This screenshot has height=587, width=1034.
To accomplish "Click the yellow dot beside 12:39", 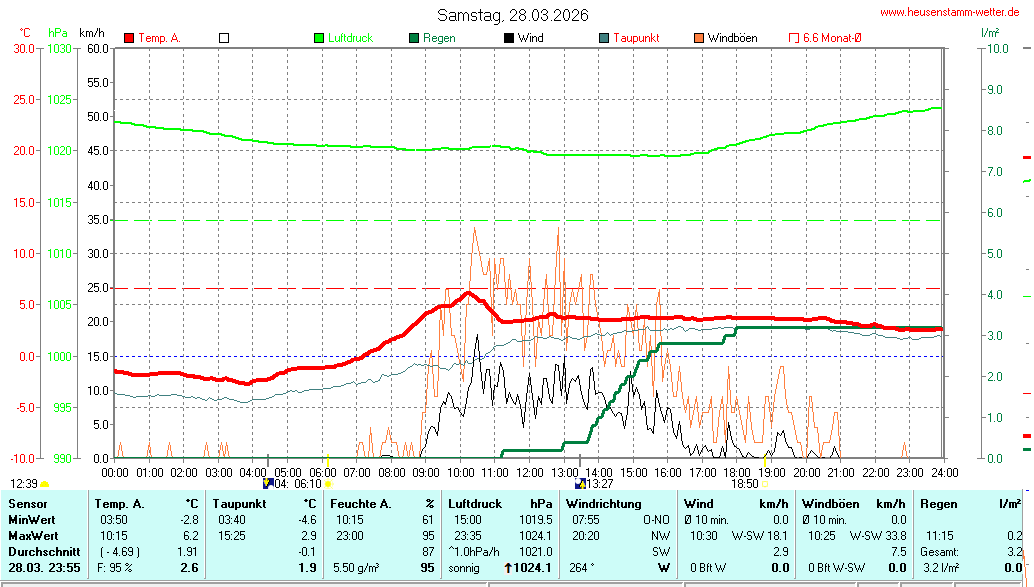I will tap(45, 484).
